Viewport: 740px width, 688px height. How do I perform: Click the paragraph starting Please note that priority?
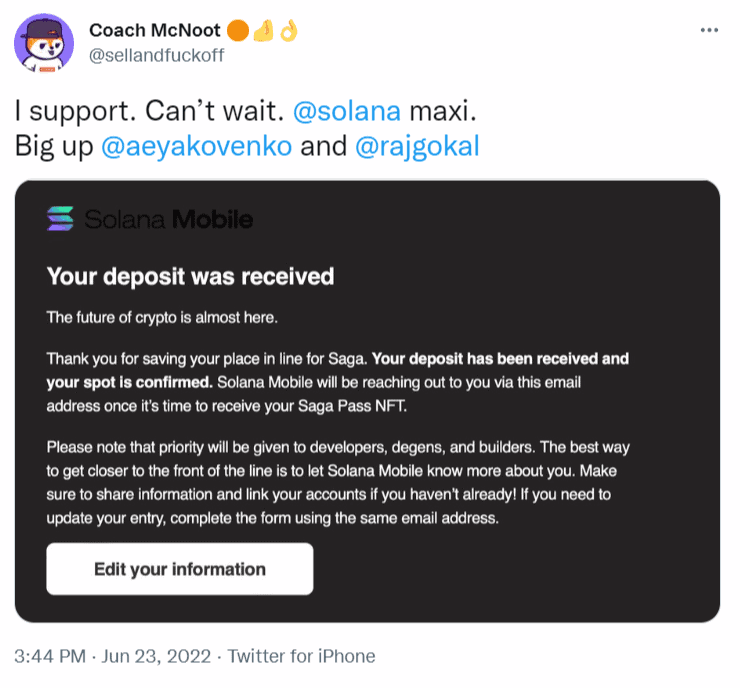tap(338, 482)
